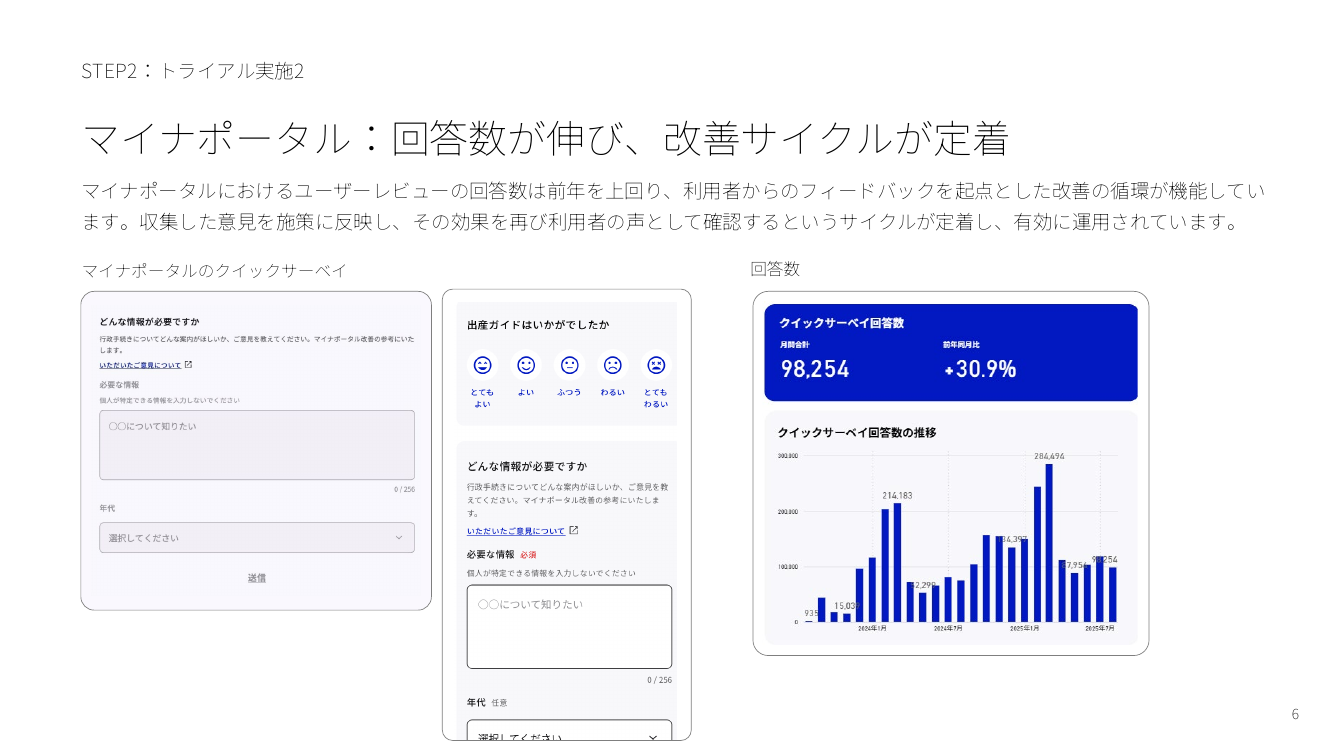
Task: Select the 'わるい' frowning face rating
Action: tap(612, 365)
